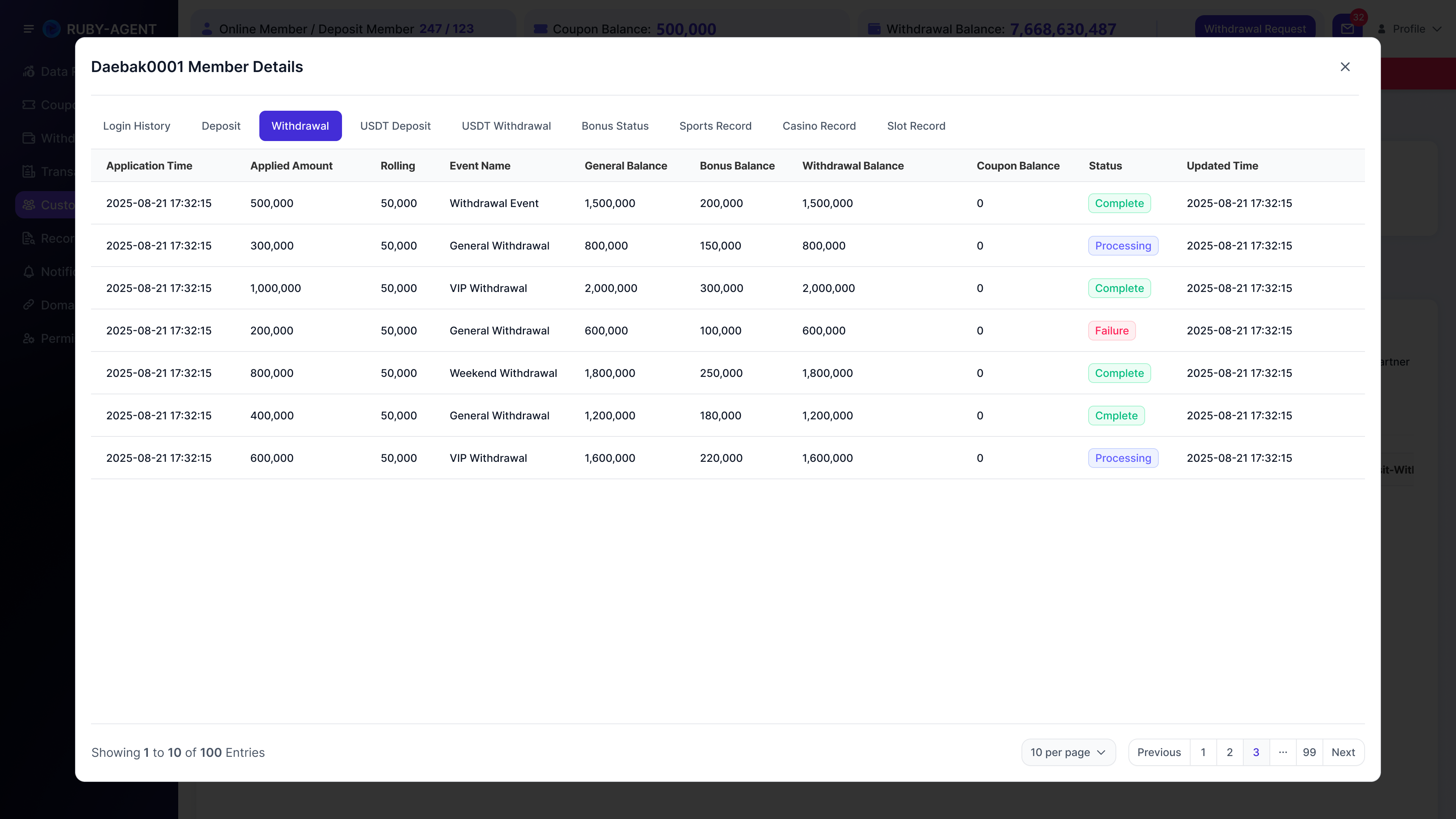Click the Online Member person icon
This screenshot has height=819, width=1456.
coord(207,28)
